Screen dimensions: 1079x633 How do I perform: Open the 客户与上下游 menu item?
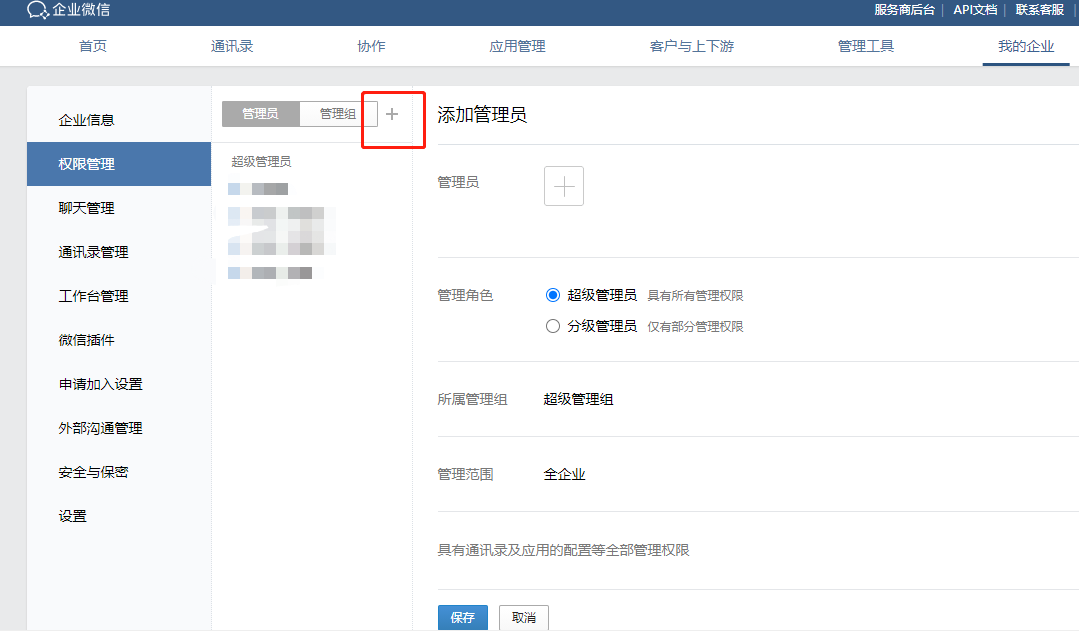691,45
